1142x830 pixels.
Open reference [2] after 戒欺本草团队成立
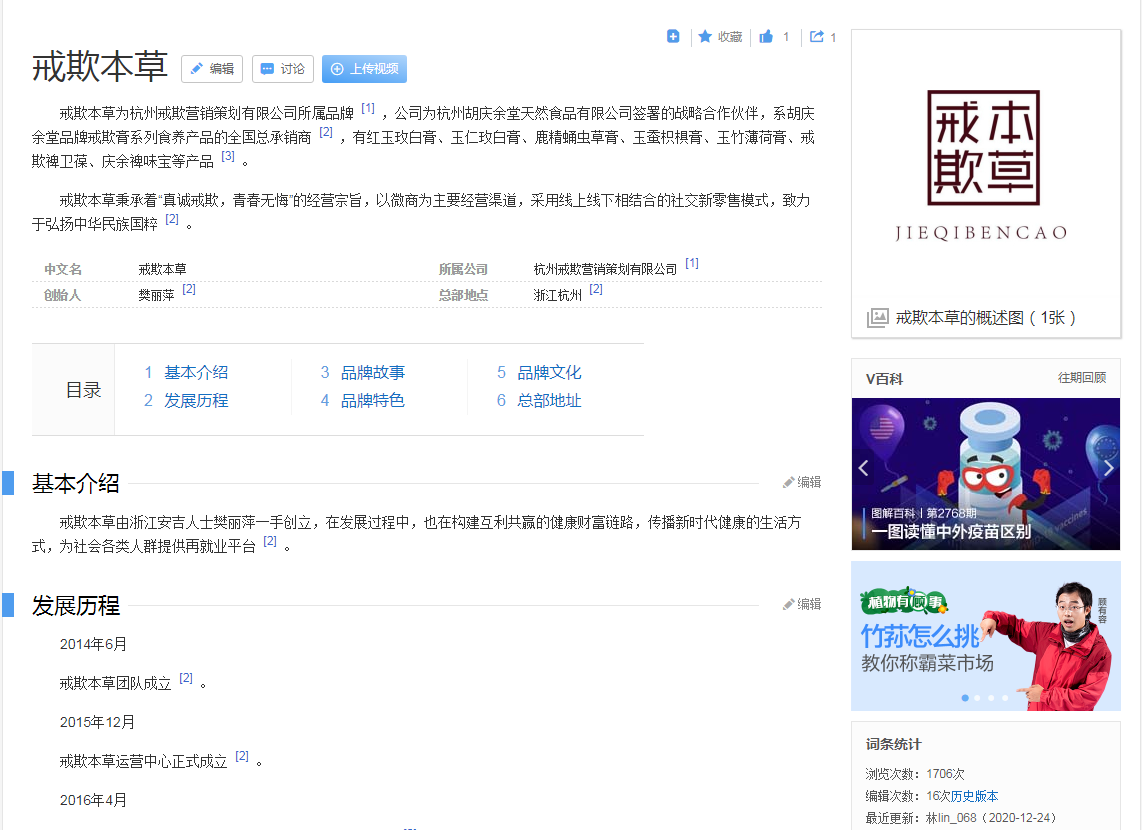click(x=186, y=678)
